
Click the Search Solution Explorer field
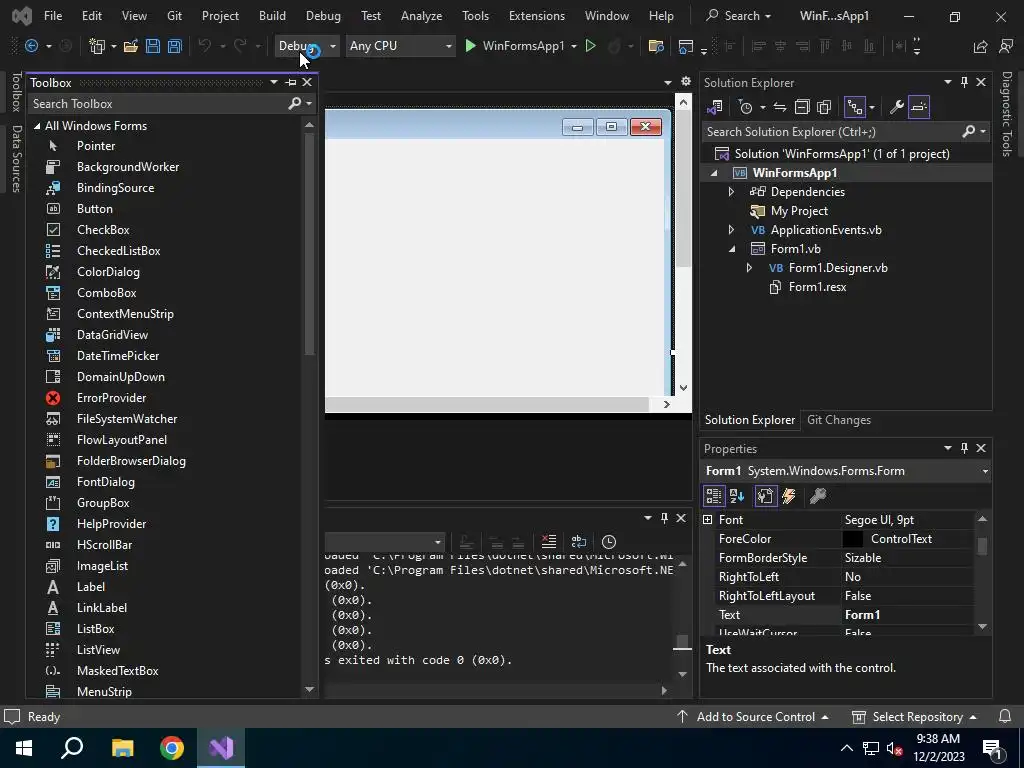(831, 132)
